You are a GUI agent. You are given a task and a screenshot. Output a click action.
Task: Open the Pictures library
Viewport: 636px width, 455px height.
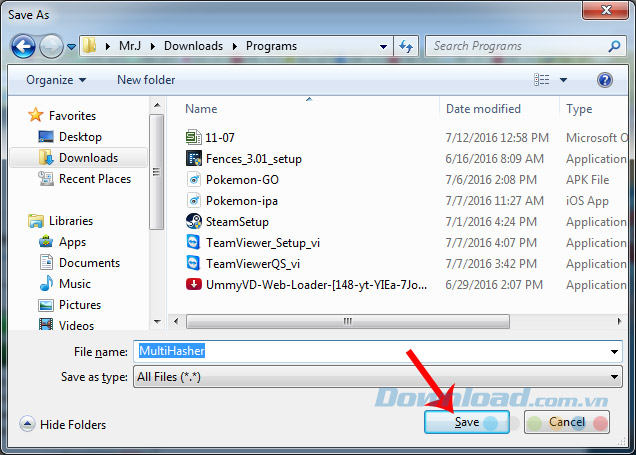(x=80, y=305)
